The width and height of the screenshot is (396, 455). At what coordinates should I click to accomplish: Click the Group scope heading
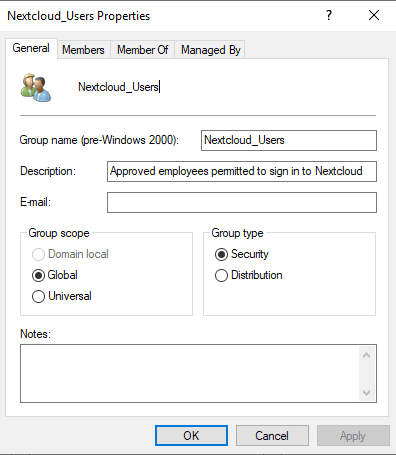tap(59, 233)
